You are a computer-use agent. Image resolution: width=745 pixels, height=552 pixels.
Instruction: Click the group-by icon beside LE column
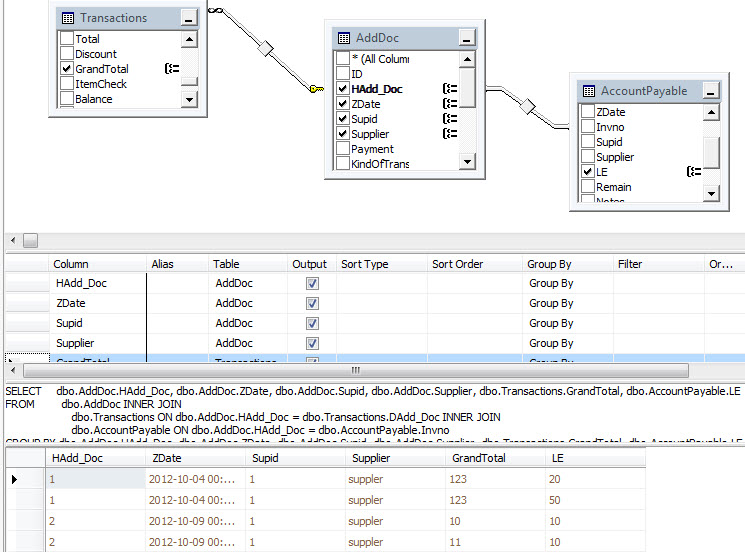(x=694, y=171)
